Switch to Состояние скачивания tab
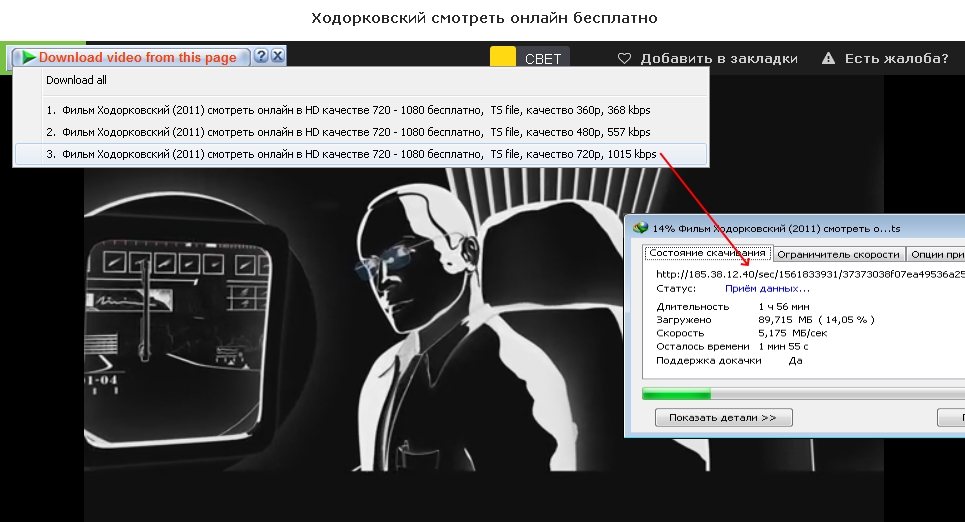Viewport: 965px width, 522px height. [x=707, y=253]
